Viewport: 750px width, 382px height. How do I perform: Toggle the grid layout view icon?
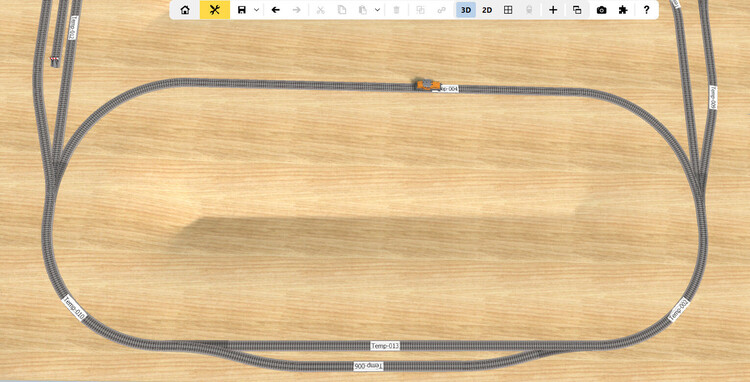pos(508,10)
